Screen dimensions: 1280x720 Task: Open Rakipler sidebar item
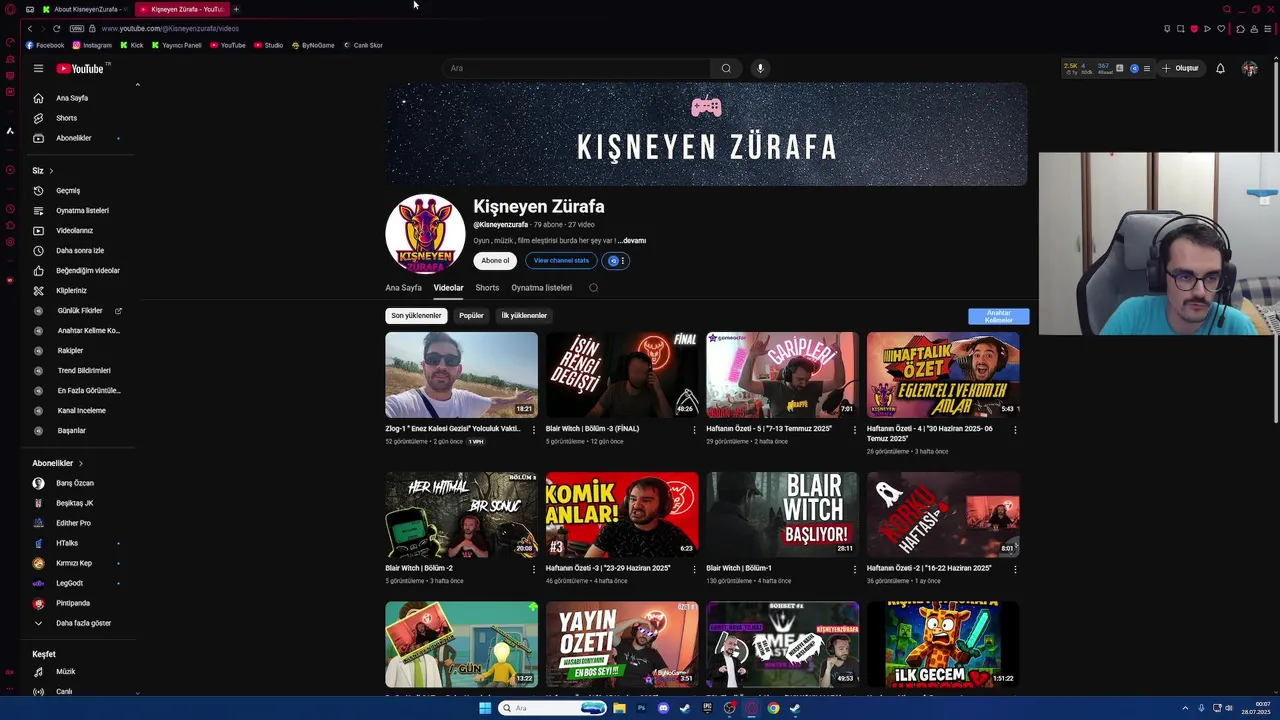[x=70, y=350]
